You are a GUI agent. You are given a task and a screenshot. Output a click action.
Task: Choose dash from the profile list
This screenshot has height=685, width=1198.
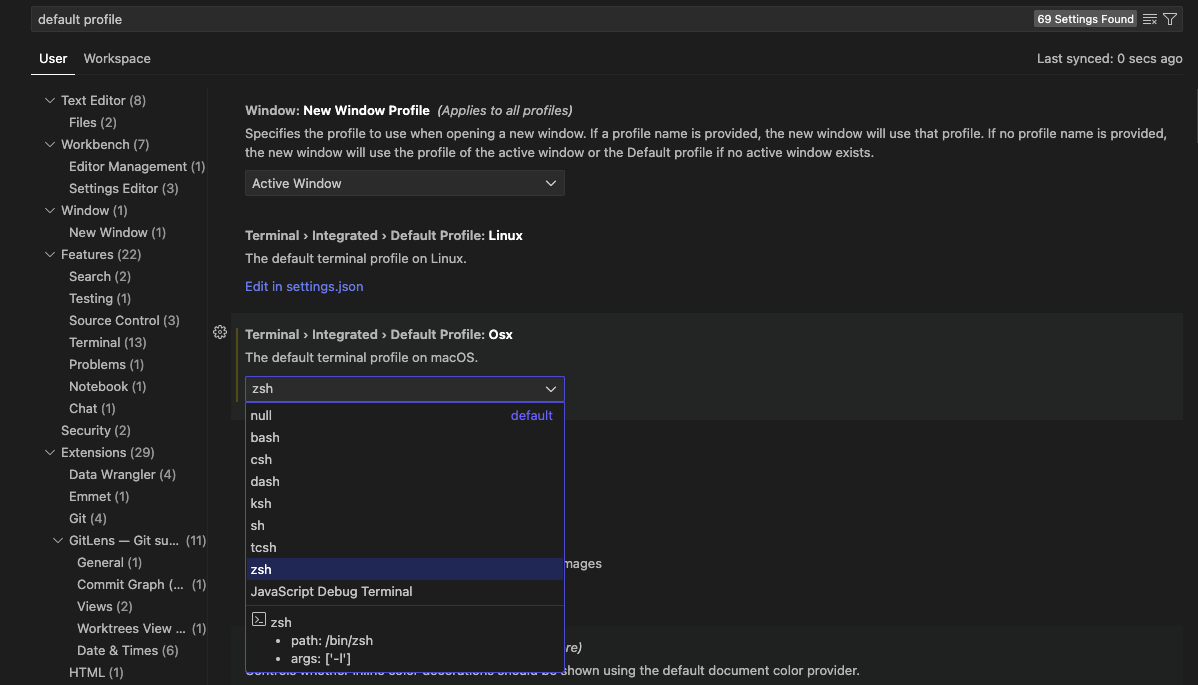[x=404, y=482]
